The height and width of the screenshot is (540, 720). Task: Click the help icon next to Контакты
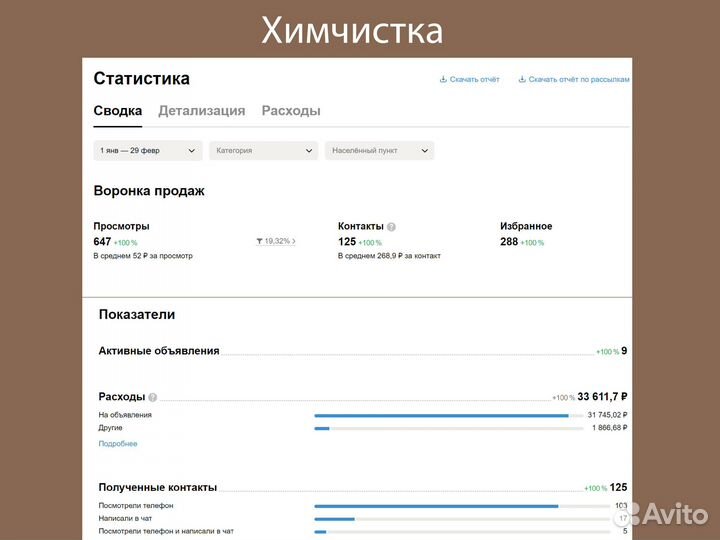(x=391, y=227)
